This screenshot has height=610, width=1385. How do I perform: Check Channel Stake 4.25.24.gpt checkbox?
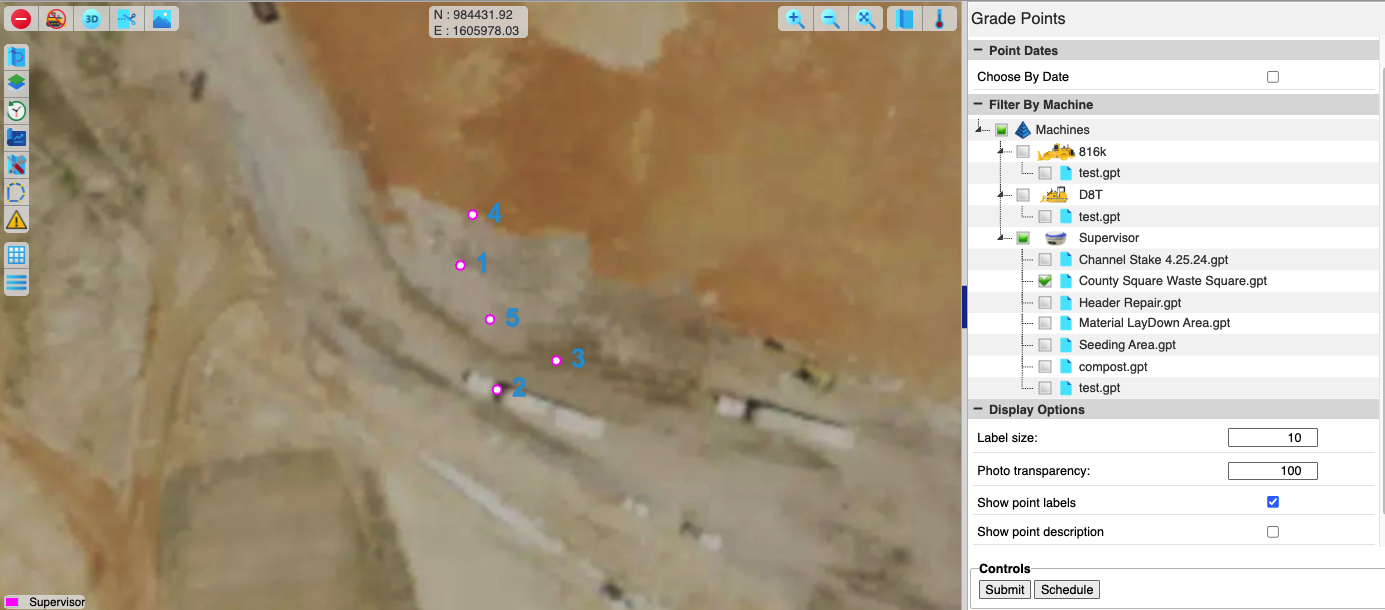tap(1045, 260)
